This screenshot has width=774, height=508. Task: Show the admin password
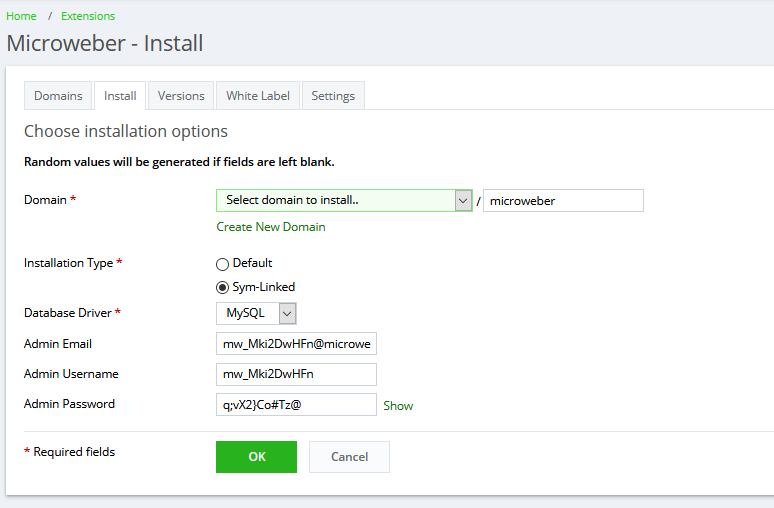398,406
